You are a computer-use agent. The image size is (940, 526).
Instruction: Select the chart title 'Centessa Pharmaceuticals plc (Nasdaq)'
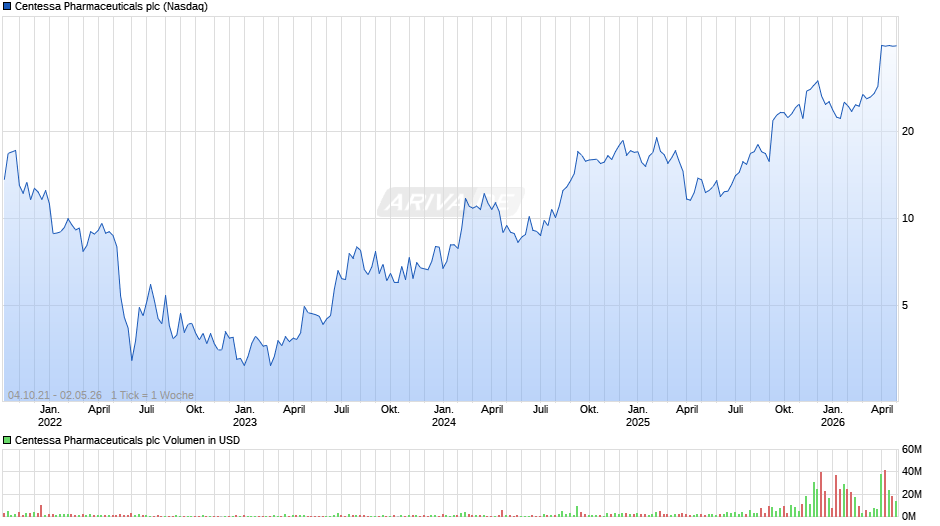pos(112,7)
